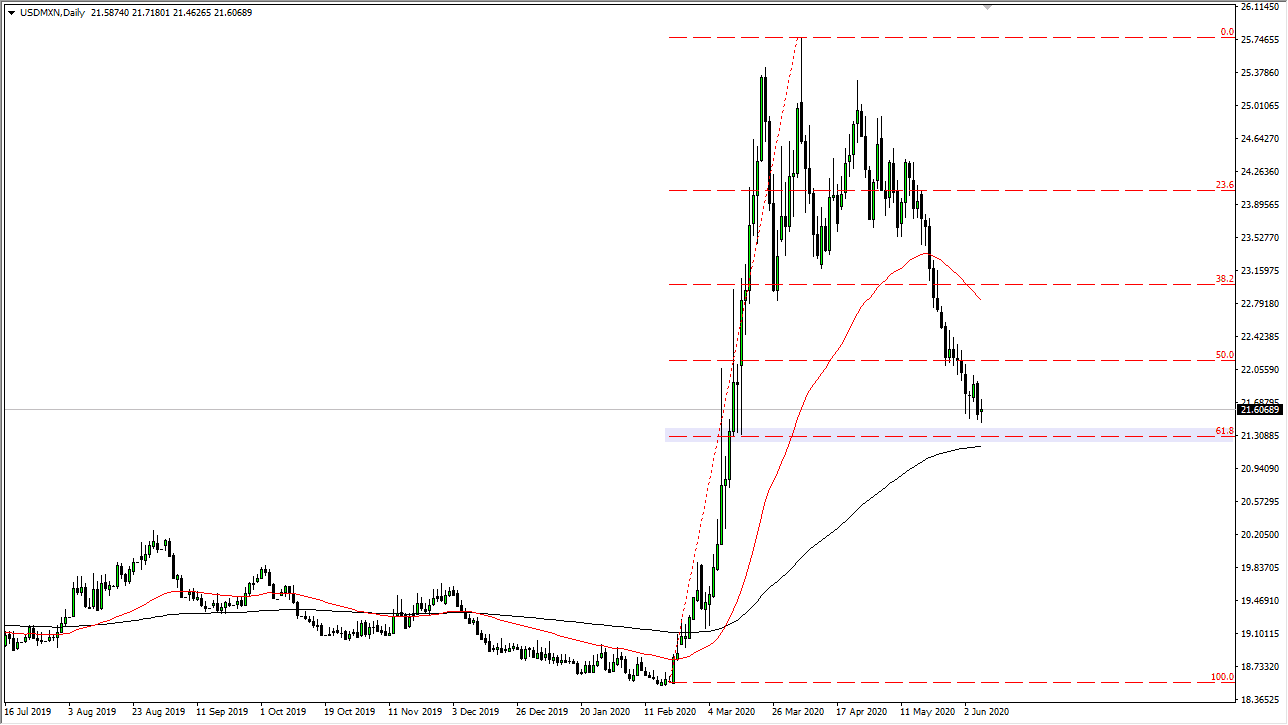1288x725 pixels.
Task: Click the 4 Mar 2020 date label
Action: click(x=731, y=713)
